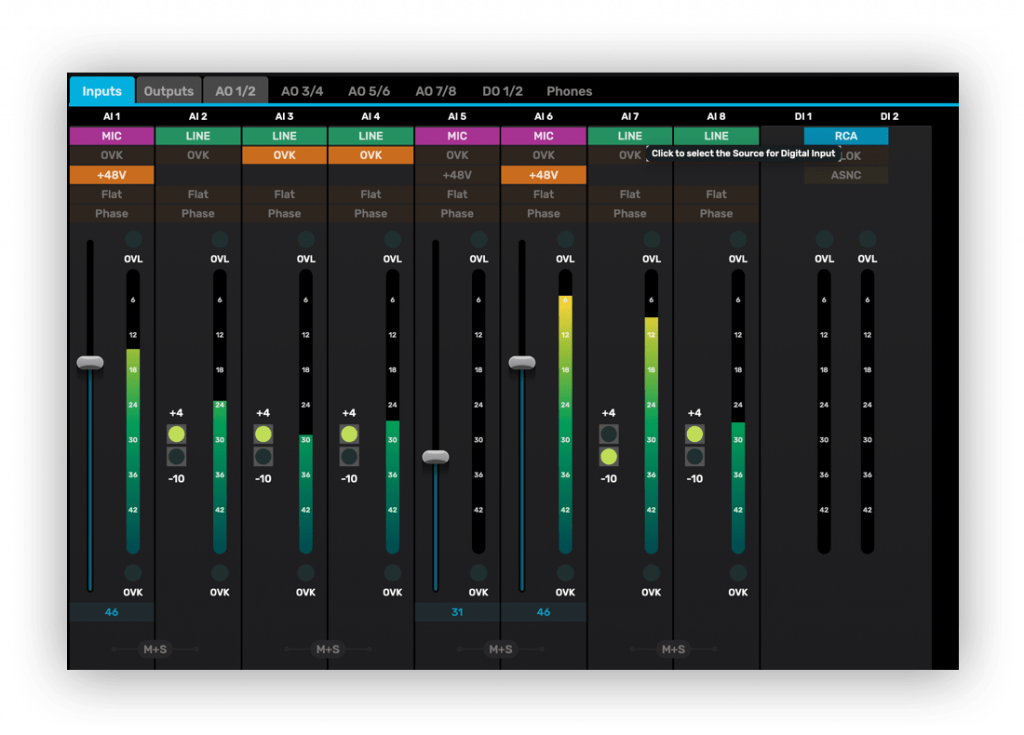
Task: Open the RCA digital input source selector
Action: tap(846, 136)
